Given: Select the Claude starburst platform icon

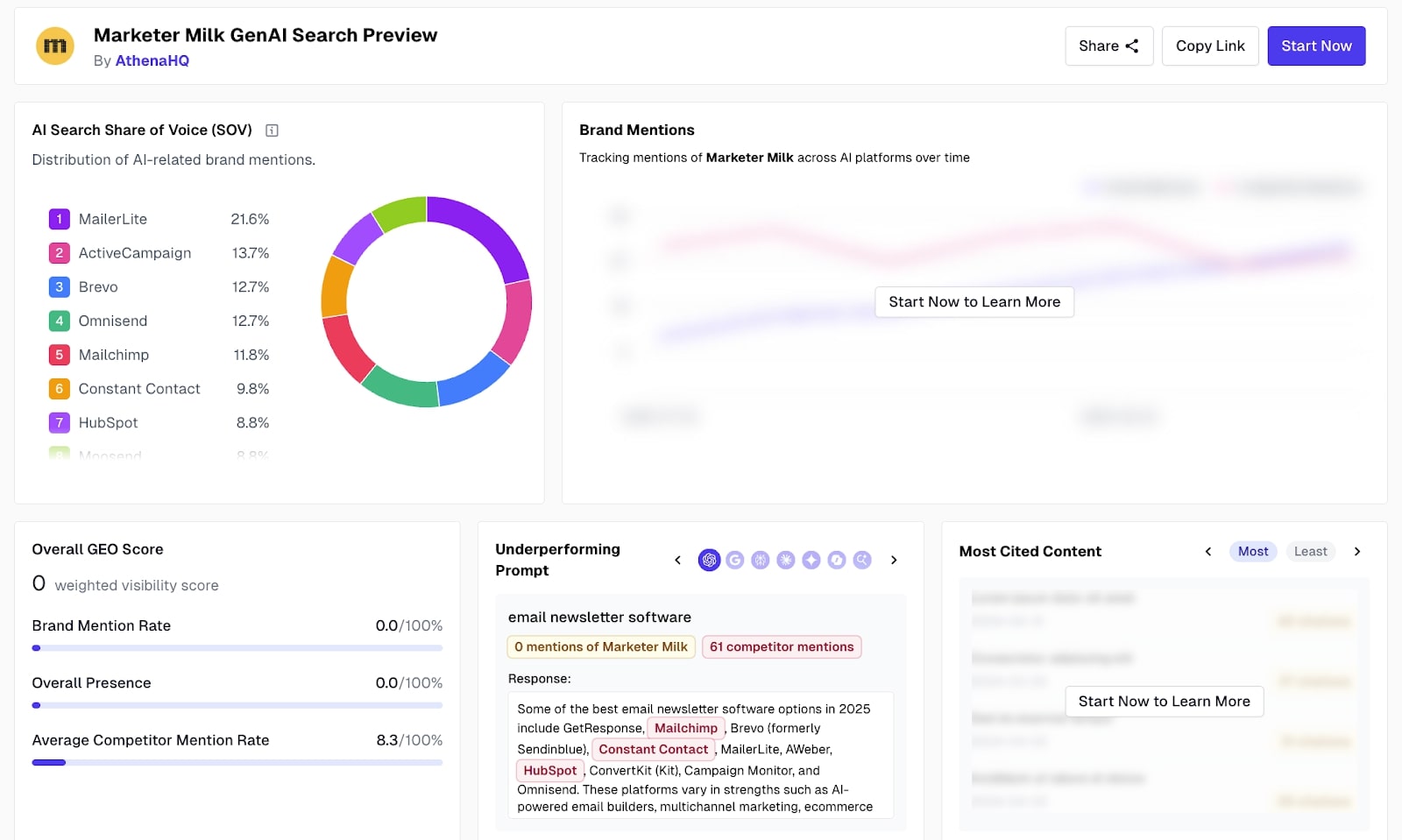Looking at the screenshot, I should [786, 560].
